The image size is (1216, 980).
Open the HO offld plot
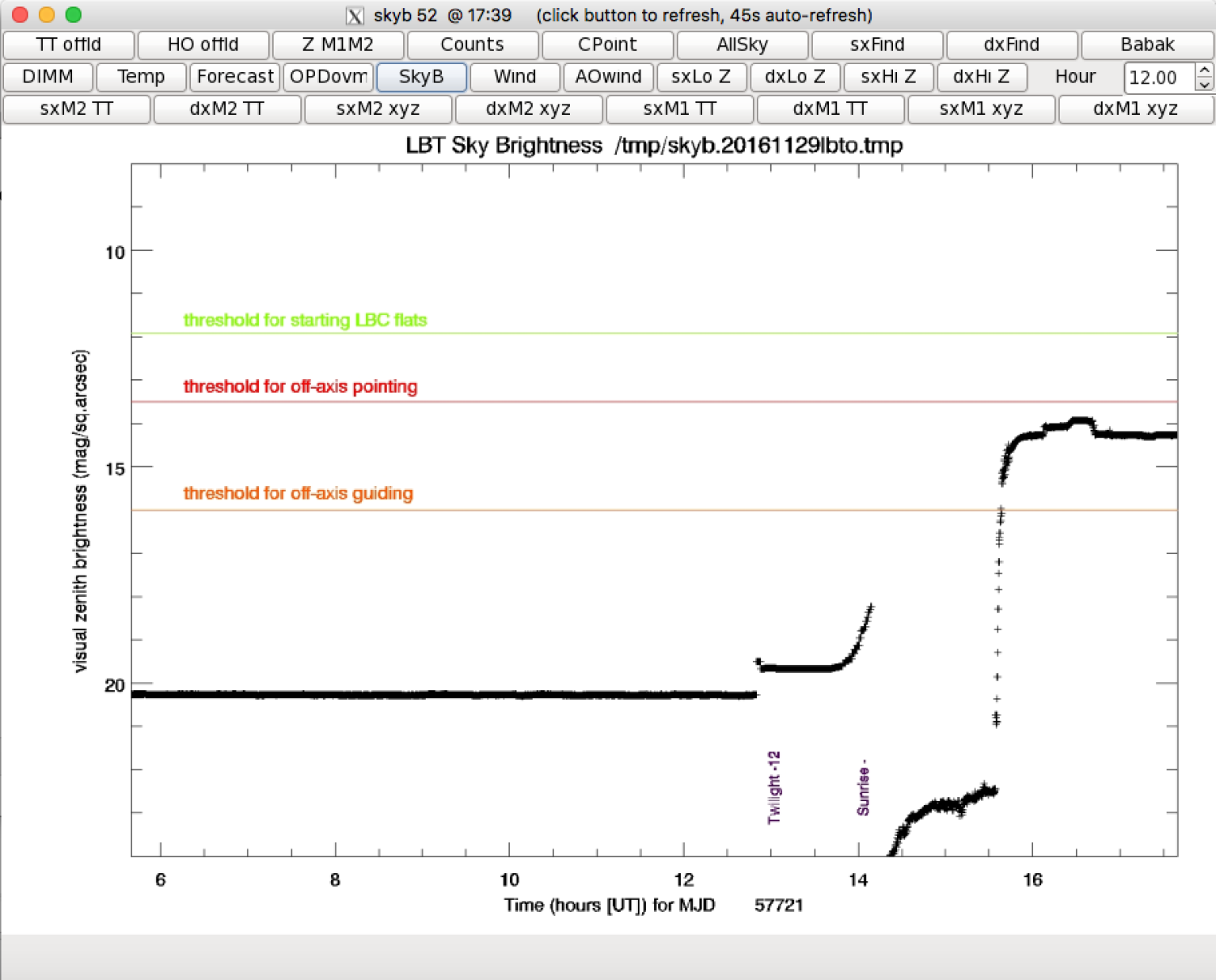tap(203, 44)
